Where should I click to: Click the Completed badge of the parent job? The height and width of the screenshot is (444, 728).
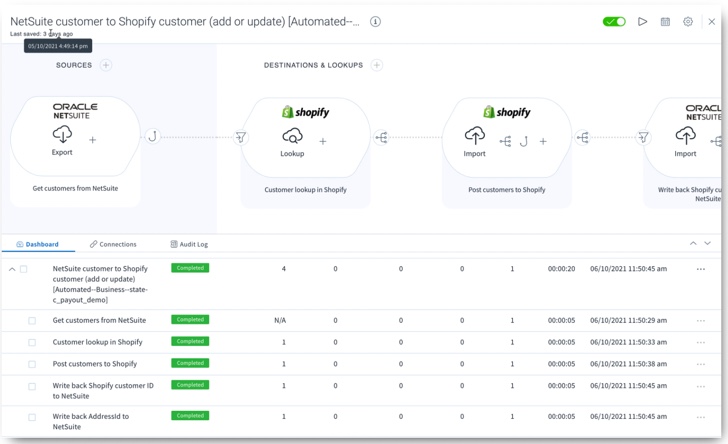pos(190,268)
